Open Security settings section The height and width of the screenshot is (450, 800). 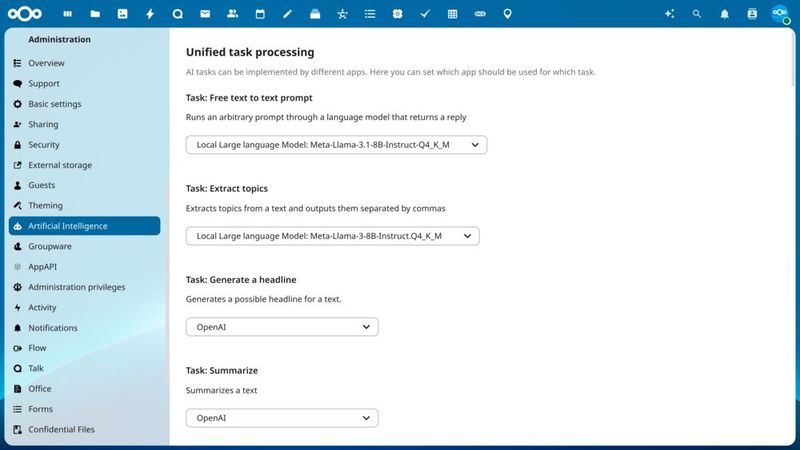coord(84,145)
